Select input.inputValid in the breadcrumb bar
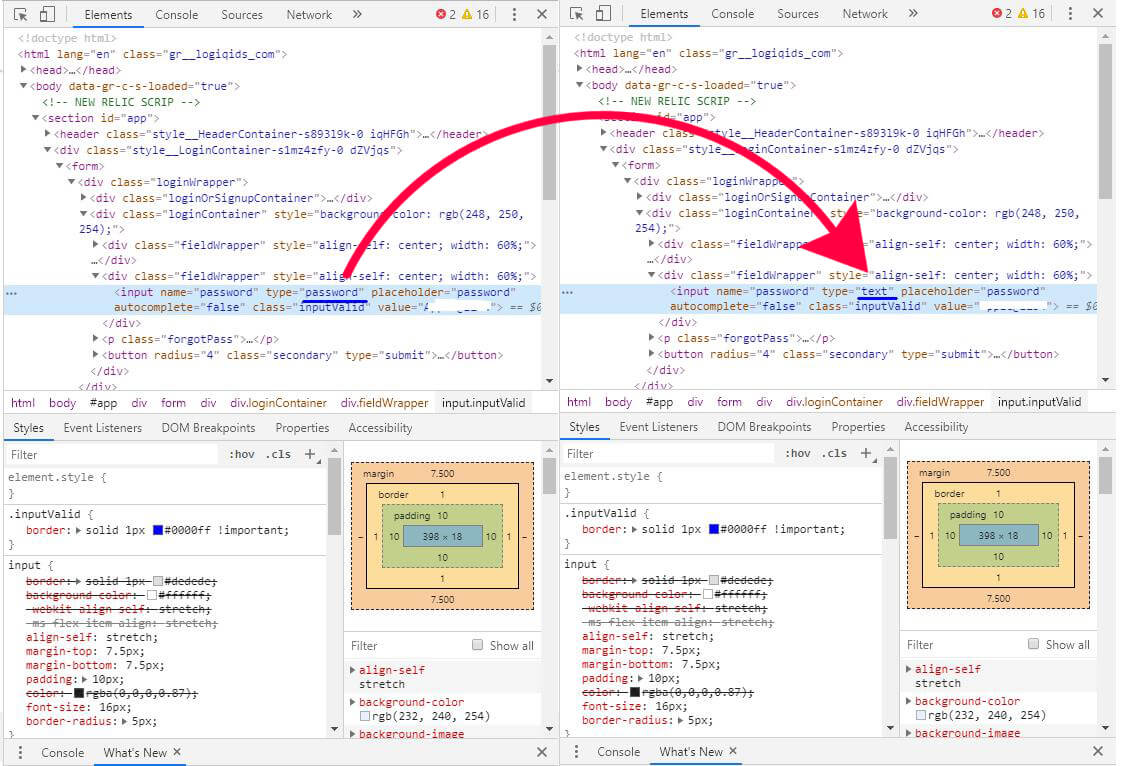 (x=485, y=402)
